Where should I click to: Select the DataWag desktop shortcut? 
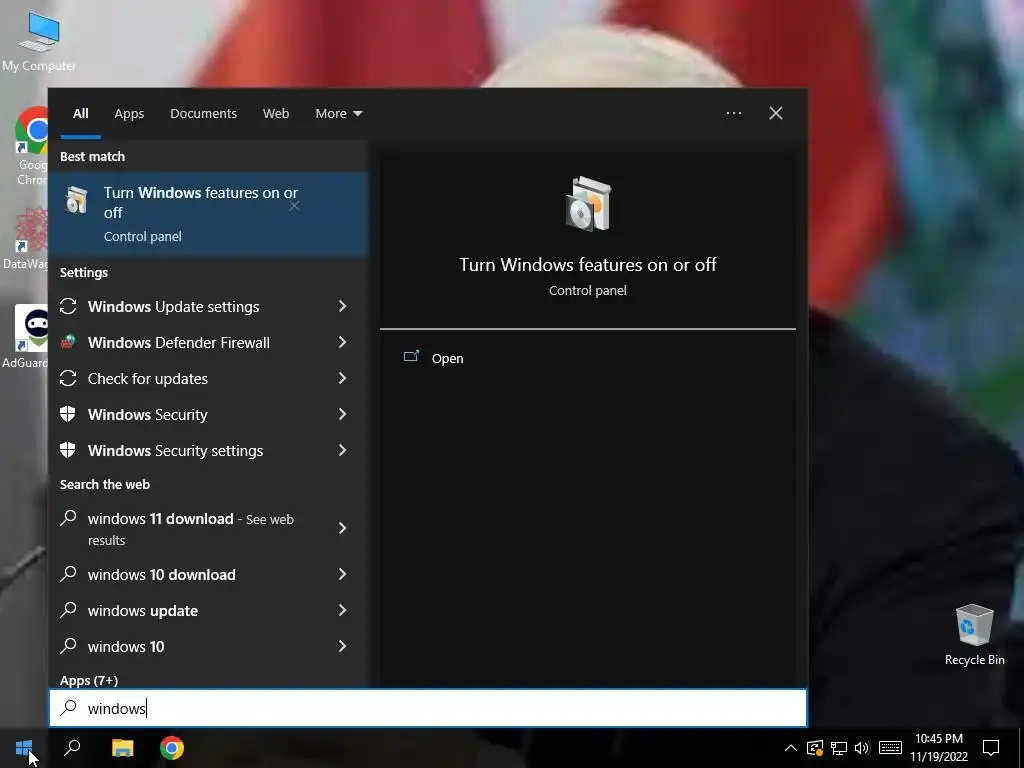tap(25, 238)
